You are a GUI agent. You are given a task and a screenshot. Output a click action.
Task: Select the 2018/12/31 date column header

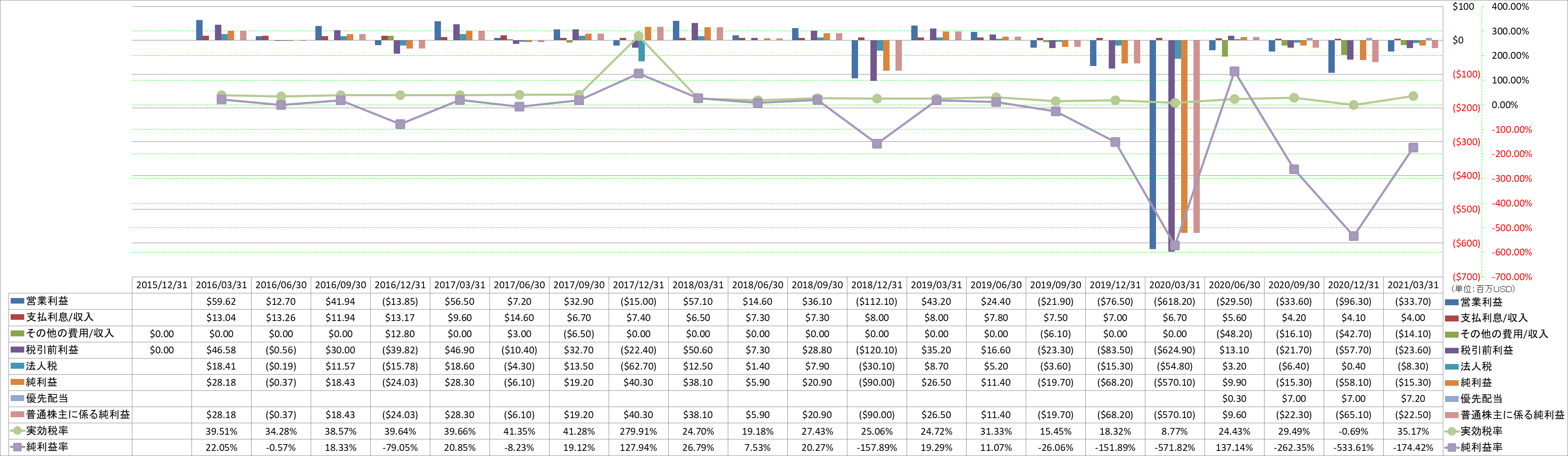coord(876,285)
